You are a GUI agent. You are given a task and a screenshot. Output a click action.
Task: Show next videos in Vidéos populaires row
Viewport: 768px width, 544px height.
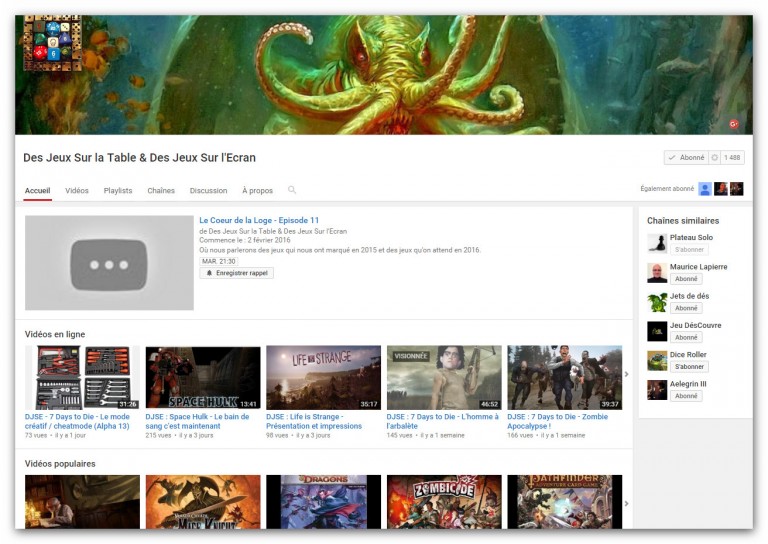click(x=626, y=503)
